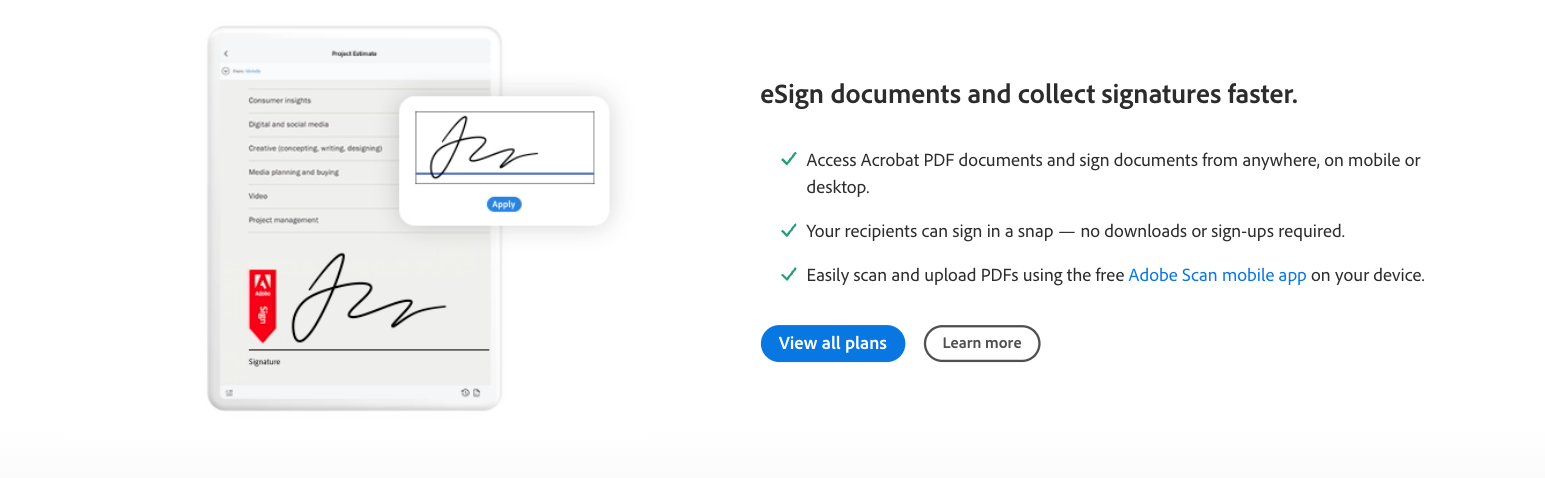Click the View all plans button
Image resolution: width=1545 pixels, height=478 pixels.
pyautogui.click(x=832, y=343)
